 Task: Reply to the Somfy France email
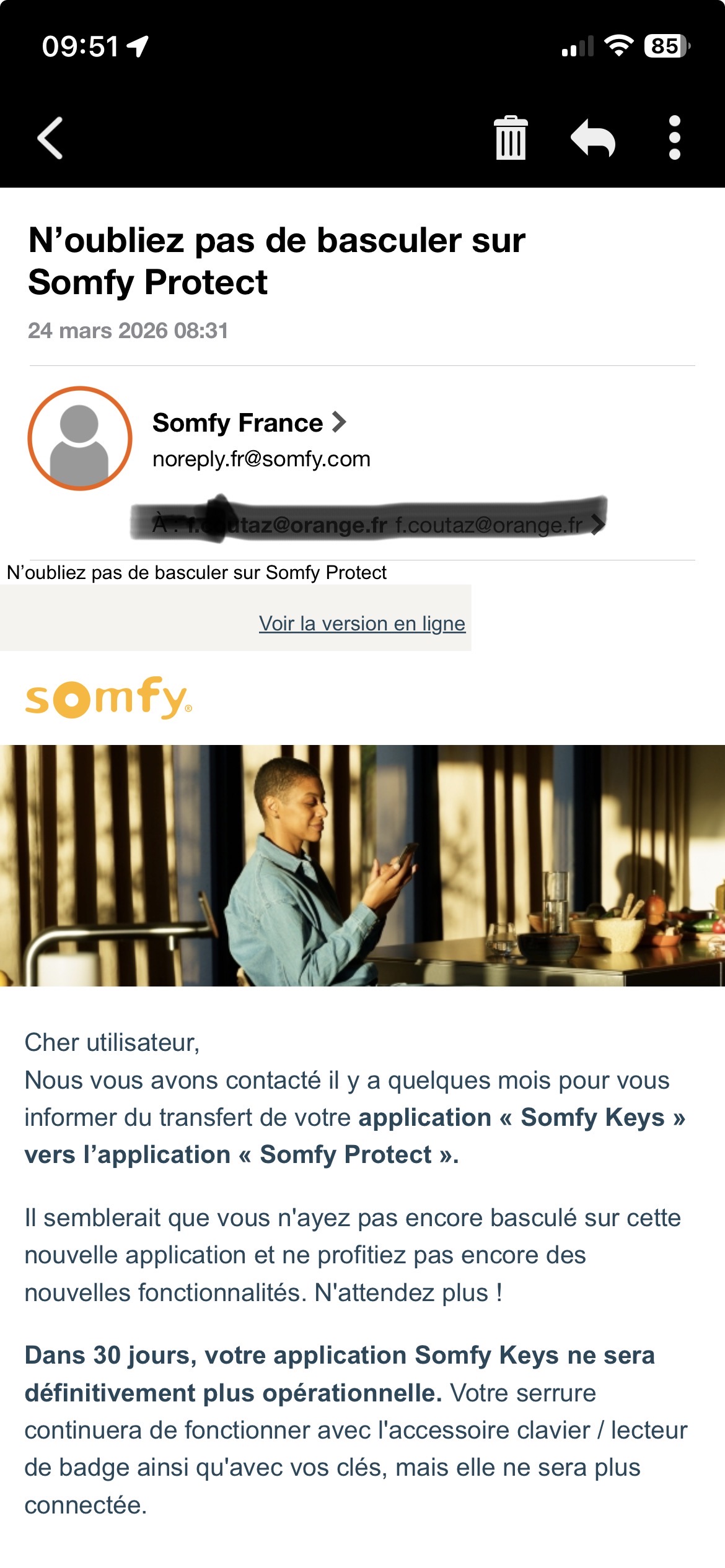pos(592,137)
